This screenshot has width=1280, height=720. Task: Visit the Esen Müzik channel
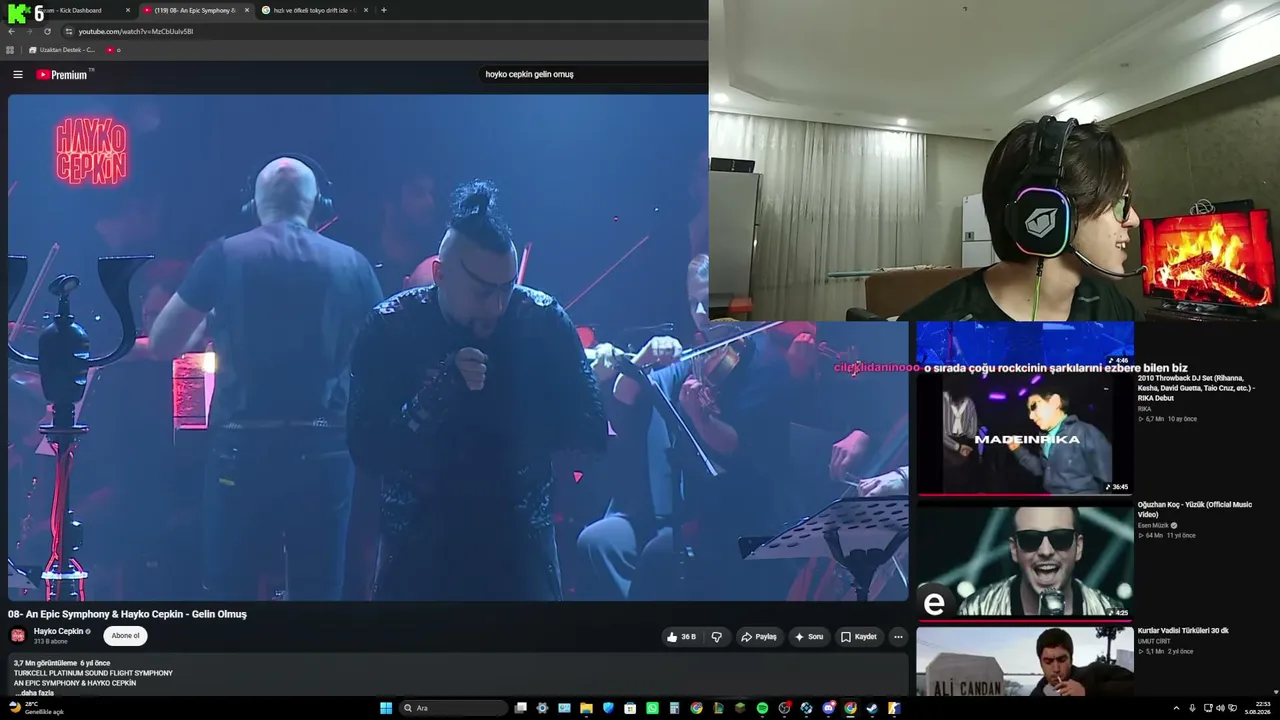coord(1154,525)
